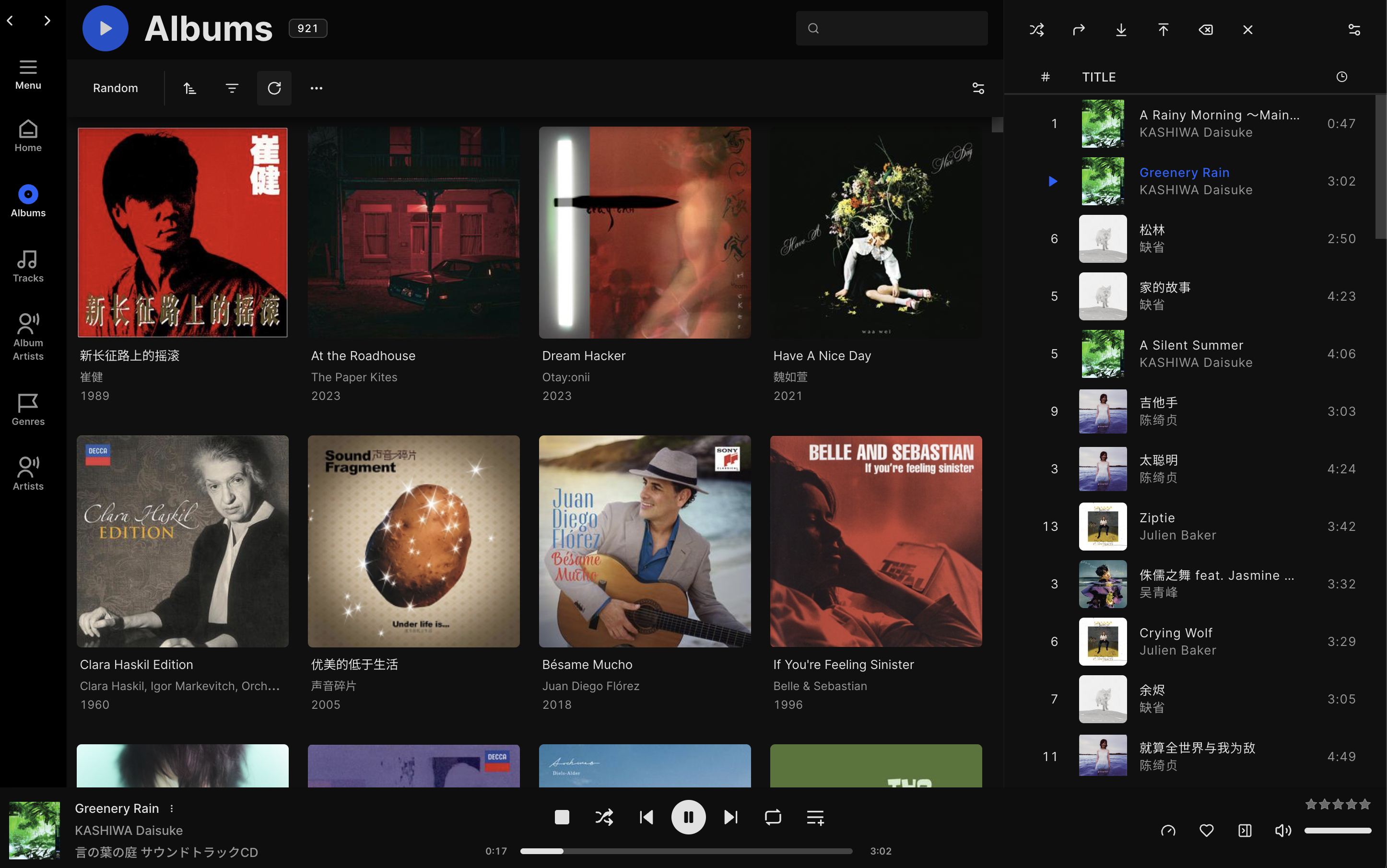This screenshot has width=1387, height=868.
Task: Open Have A Nice Day album title
Action: tap(822, 356)
